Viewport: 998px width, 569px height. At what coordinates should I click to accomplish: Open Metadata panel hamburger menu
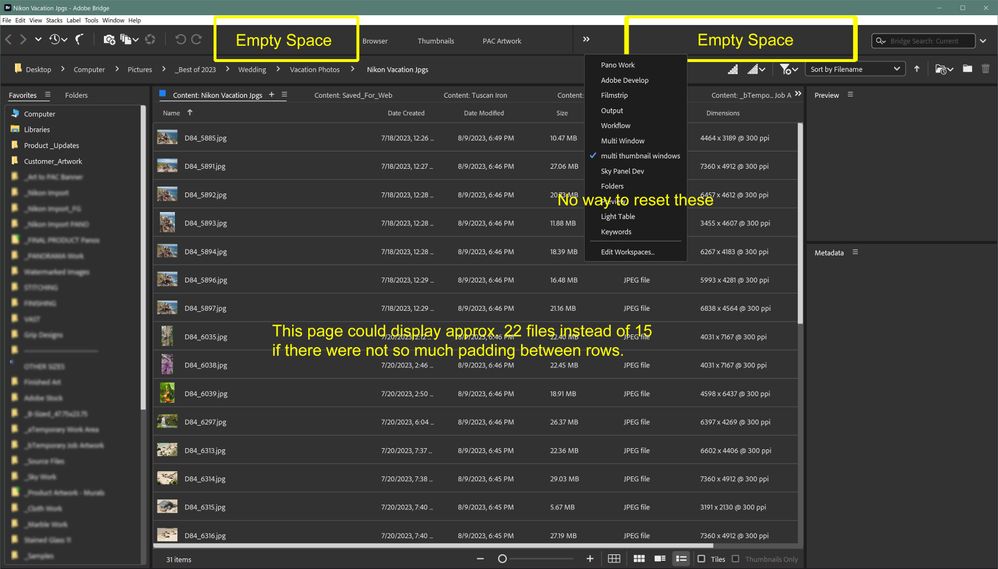pos(855,252)
